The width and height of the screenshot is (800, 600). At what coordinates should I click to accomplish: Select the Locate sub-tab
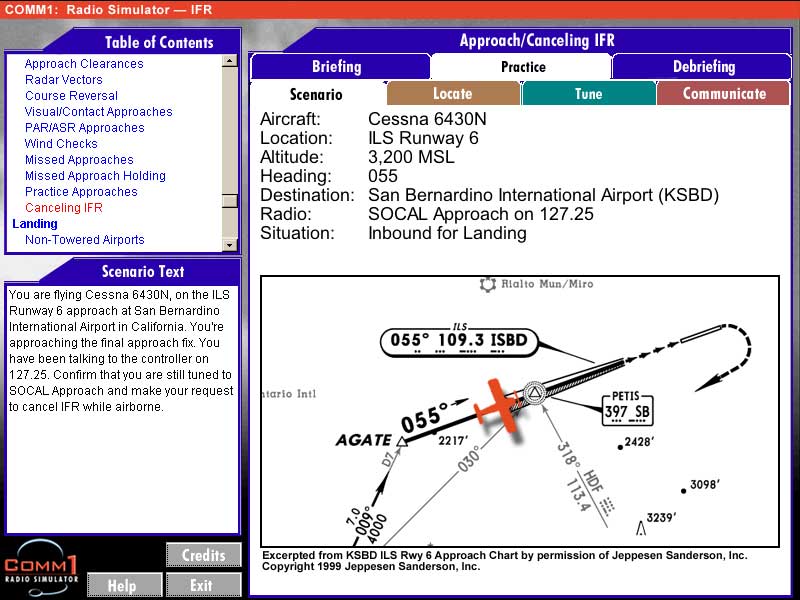[x=452, y=94]
